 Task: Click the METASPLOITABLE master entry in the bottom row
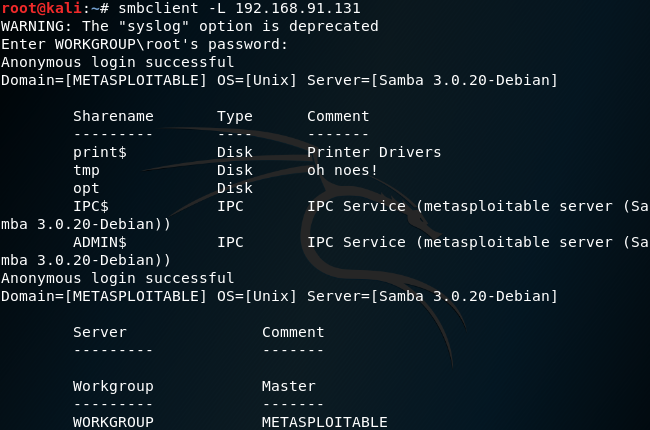pyautogui.click(x=325, y=423)
